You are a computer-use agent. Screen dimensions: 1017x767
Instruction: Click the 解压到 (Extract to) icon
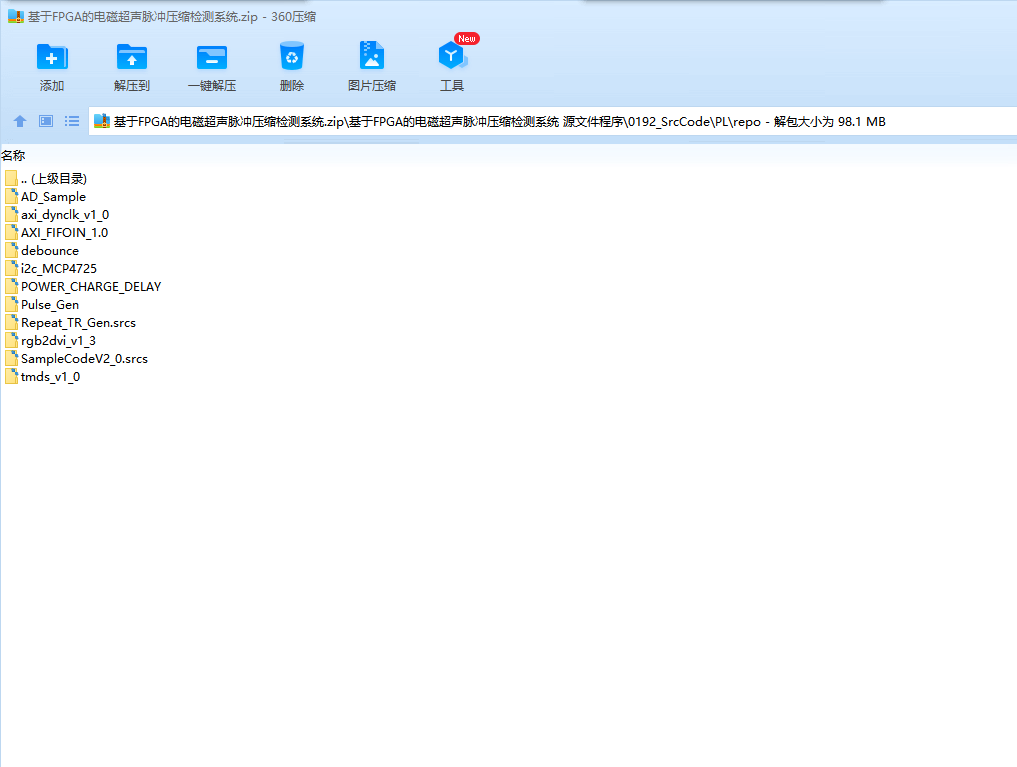coord(132,57)
